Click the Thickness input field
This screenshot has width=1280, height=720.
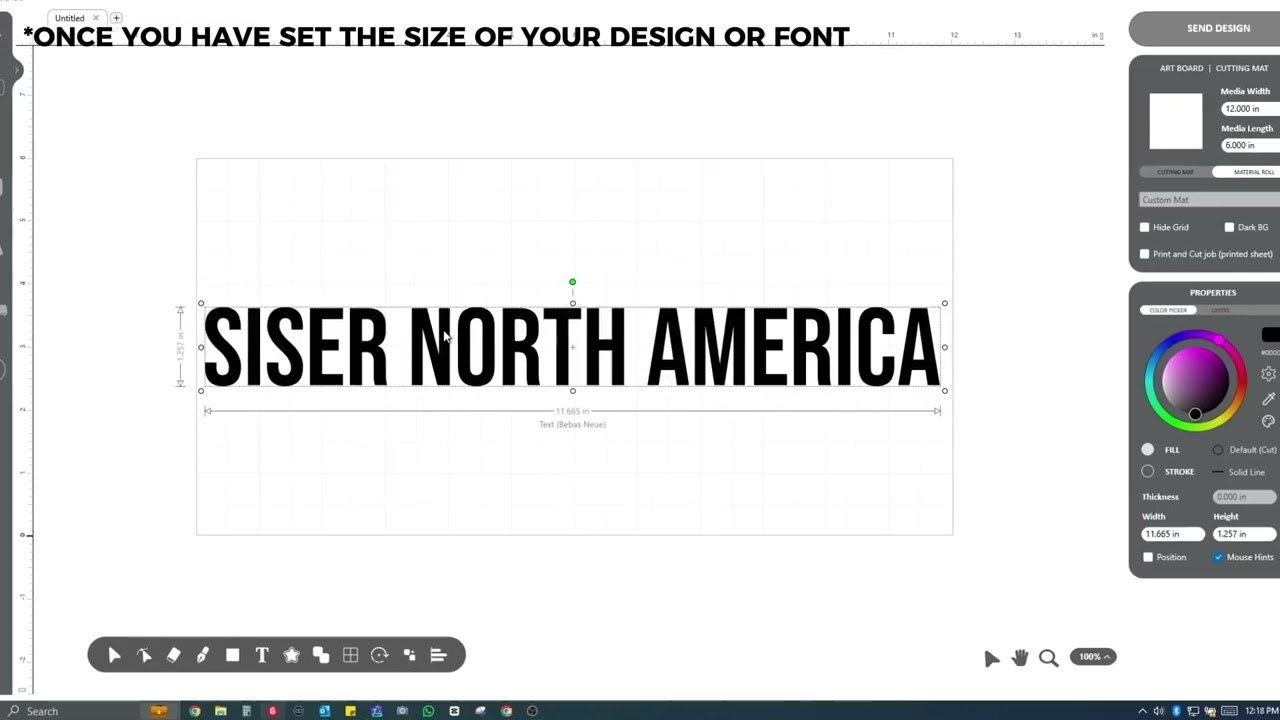pos(1244,497)
